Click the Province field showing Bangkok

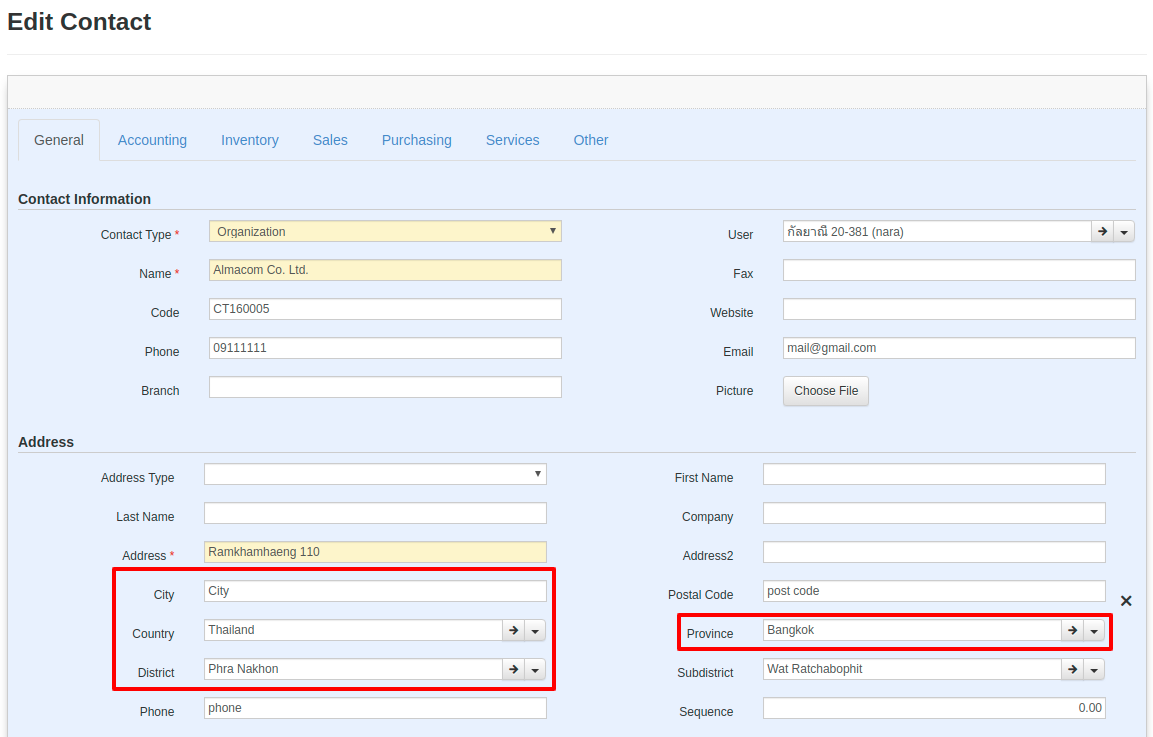pyautogui.click(x=913, y=630)
